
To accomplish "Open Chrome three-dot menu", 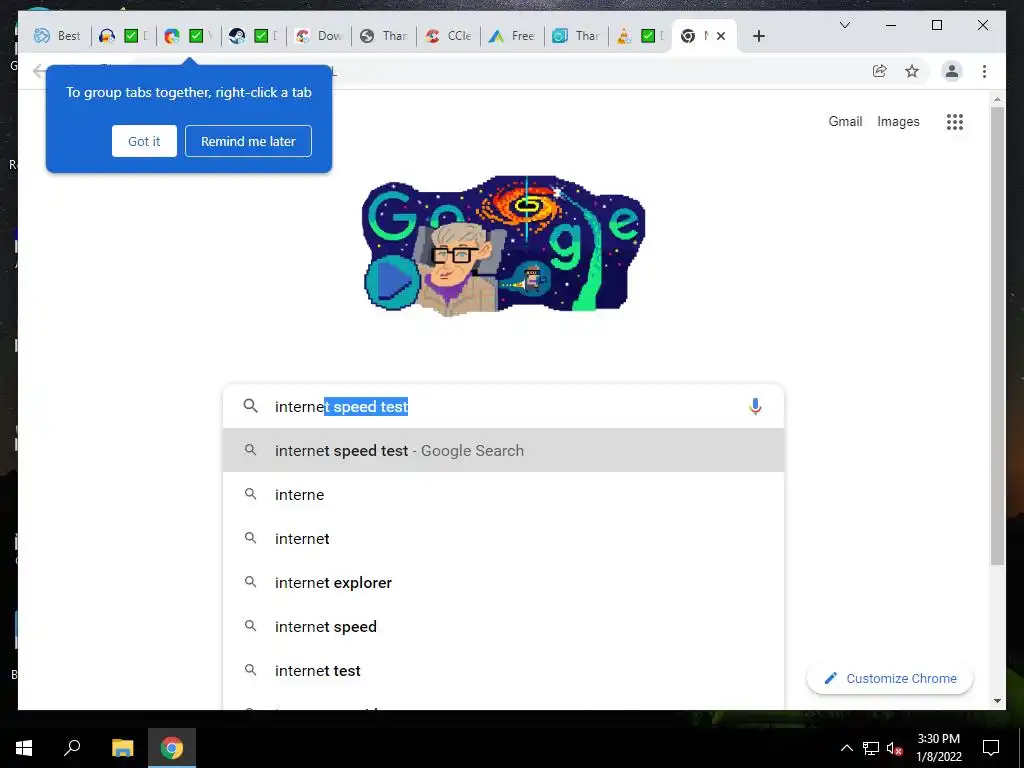I will point(984,71).
